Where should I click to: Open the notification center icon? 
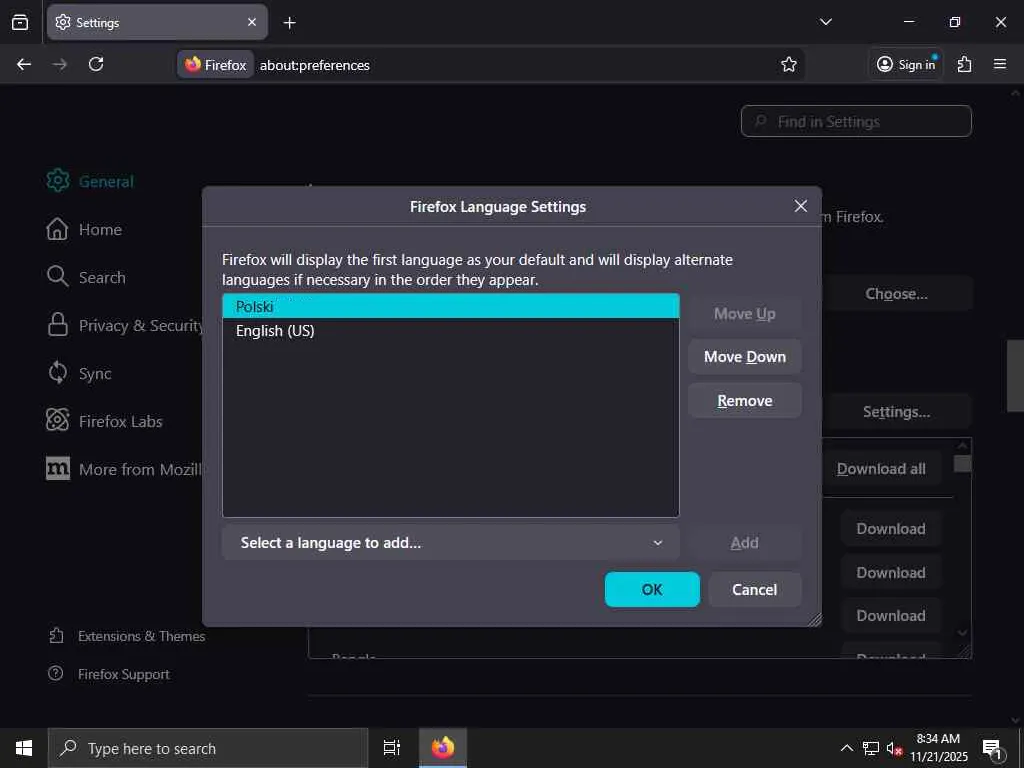992,749
